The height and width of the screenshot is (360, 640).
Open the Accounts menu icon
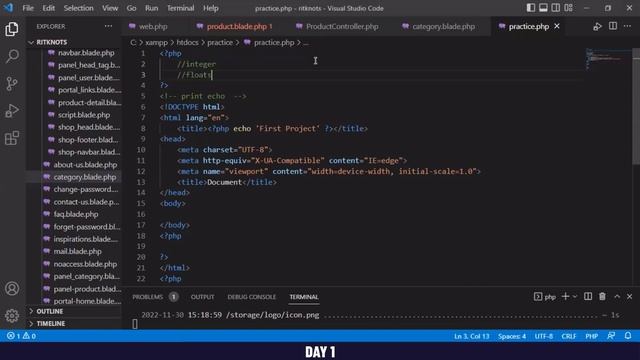[12, 289]
